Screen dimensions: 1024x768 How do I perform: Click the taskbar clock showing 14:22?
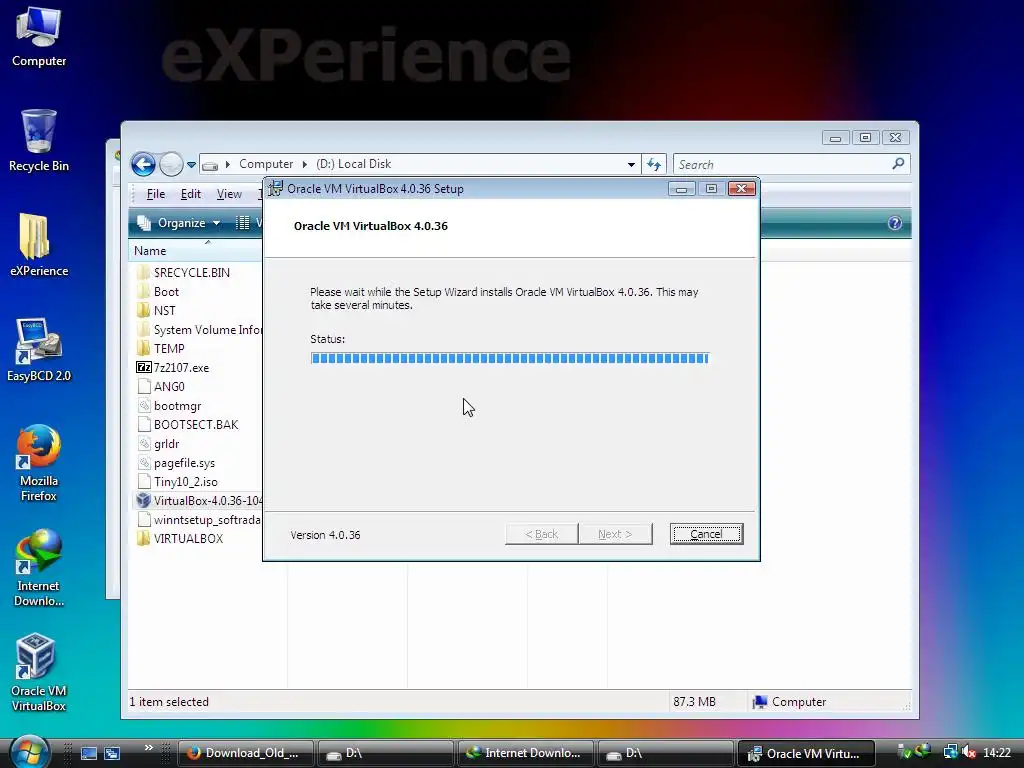point(997,753)
